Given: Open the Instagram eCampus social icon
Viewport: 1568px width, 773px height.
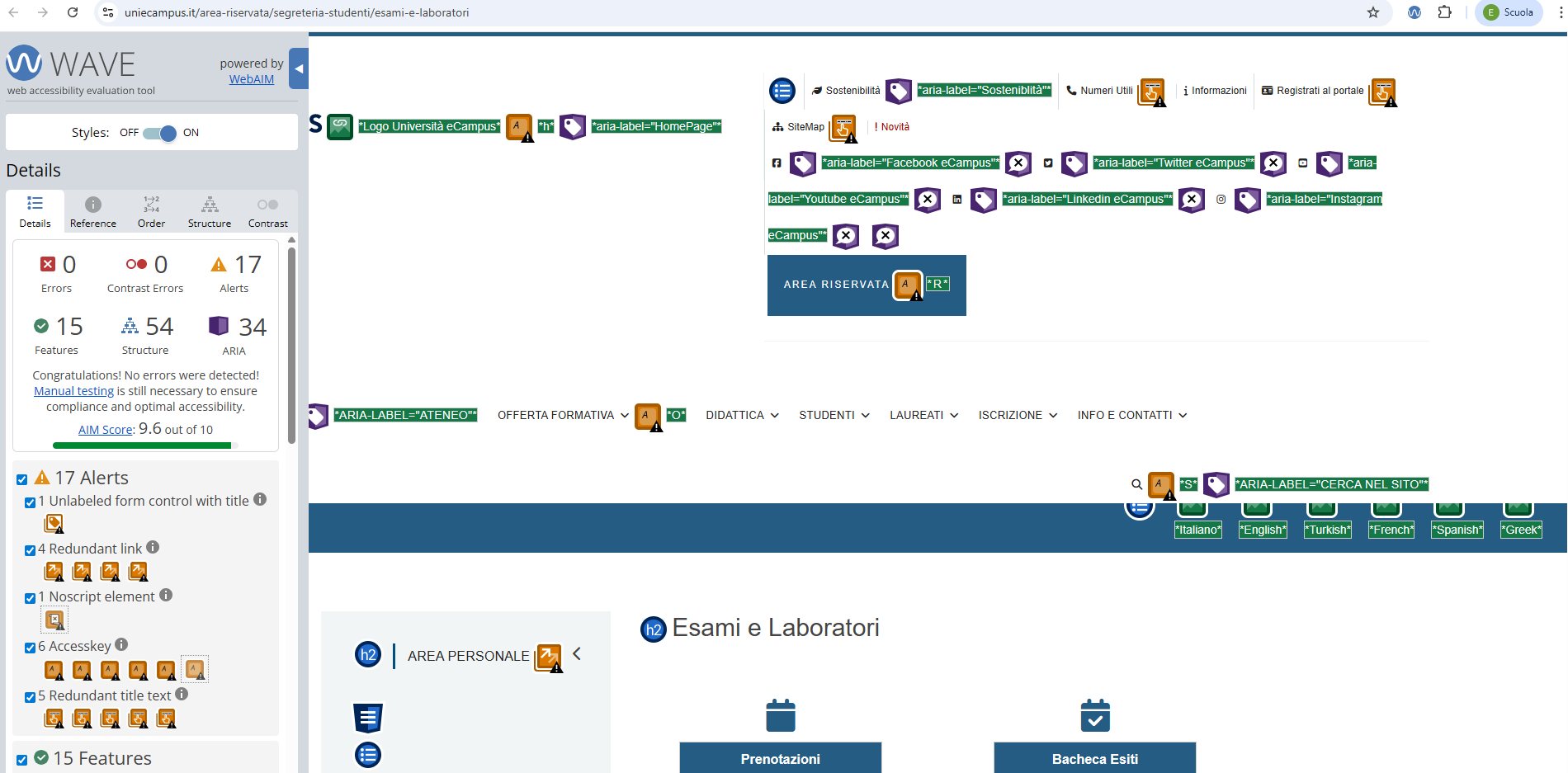Looking at the screenshot, I should pyautogui.click(x=1221, y=200).
